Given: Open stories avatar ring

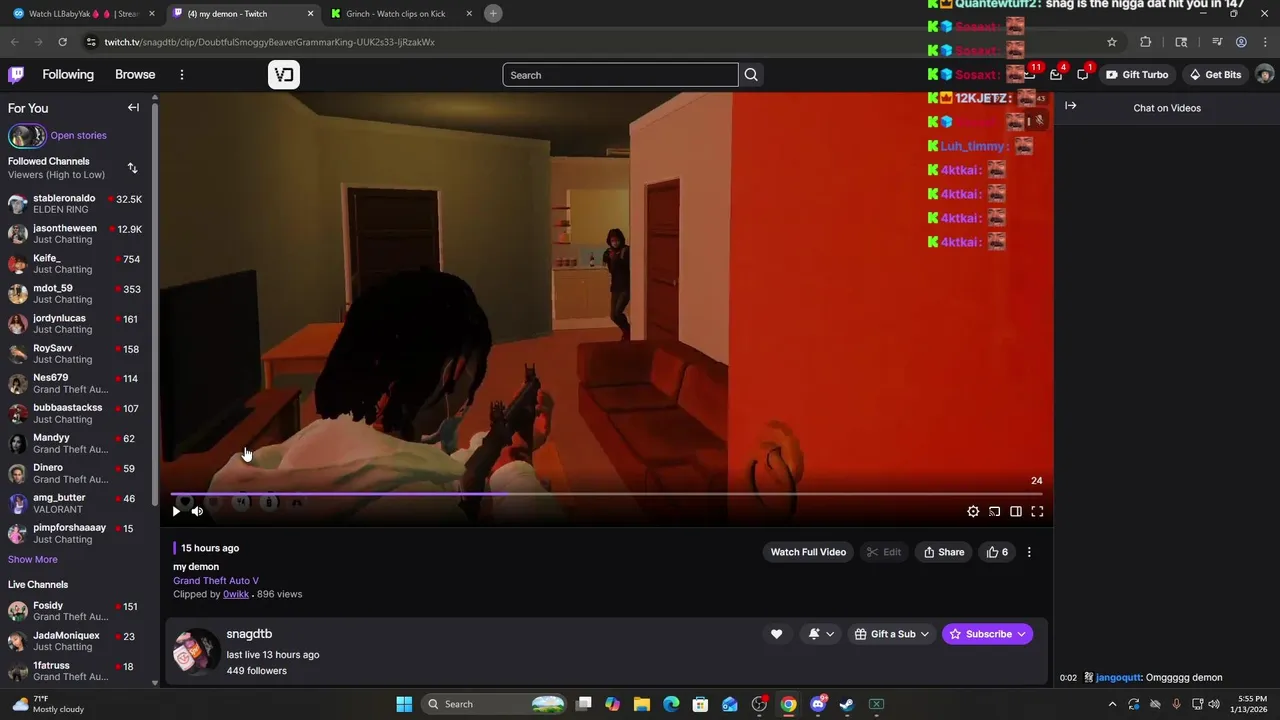Looking at the screenshot, I should [27, 136].
